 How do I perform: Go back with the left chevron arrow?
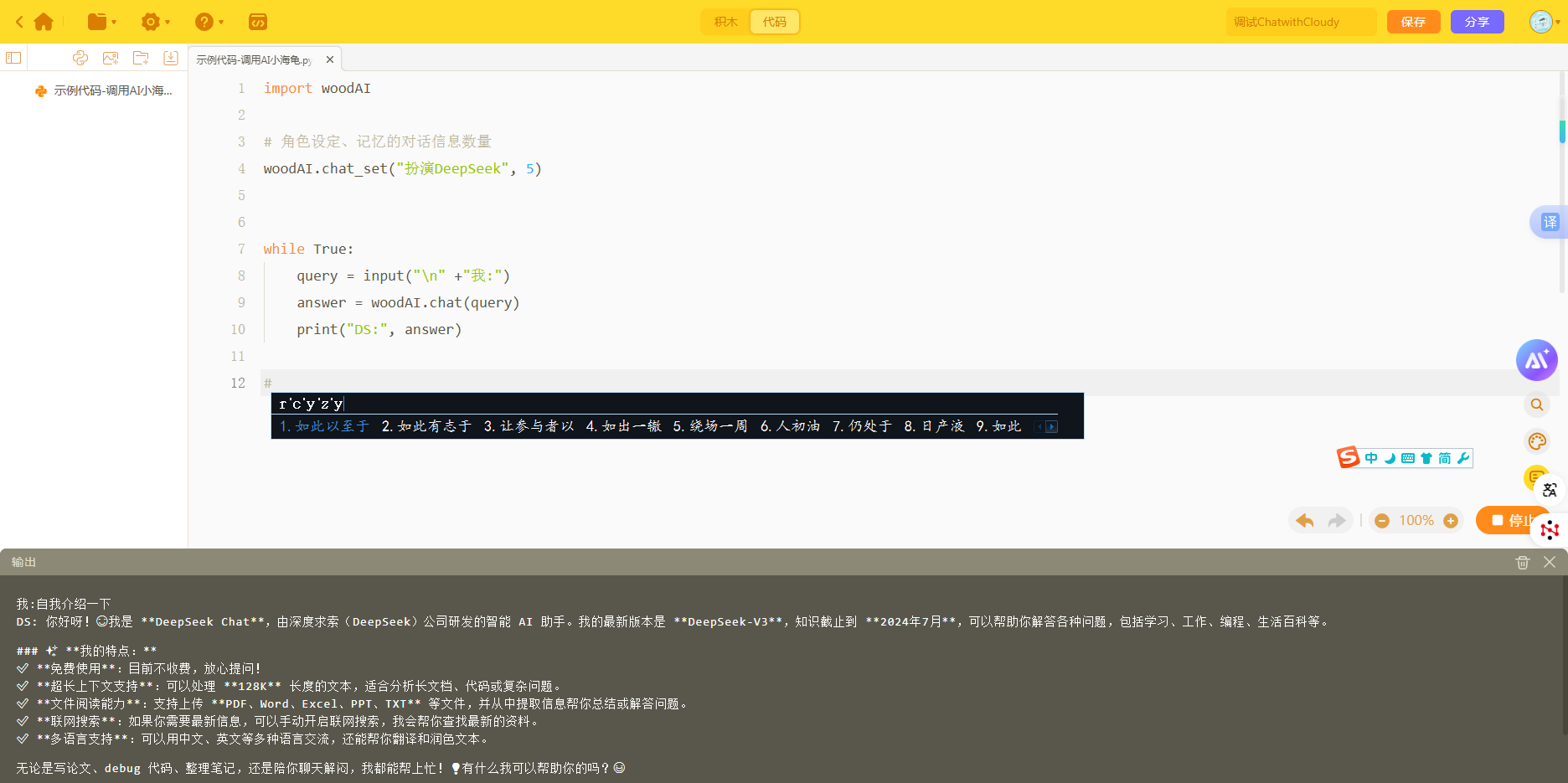[x=19, y=22]
